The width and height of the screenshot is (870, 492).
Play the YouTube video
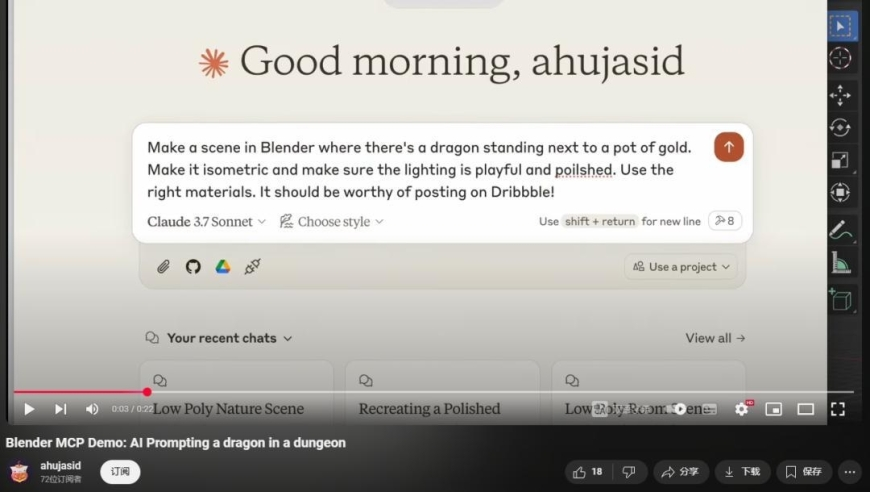[x=29, y=409]
